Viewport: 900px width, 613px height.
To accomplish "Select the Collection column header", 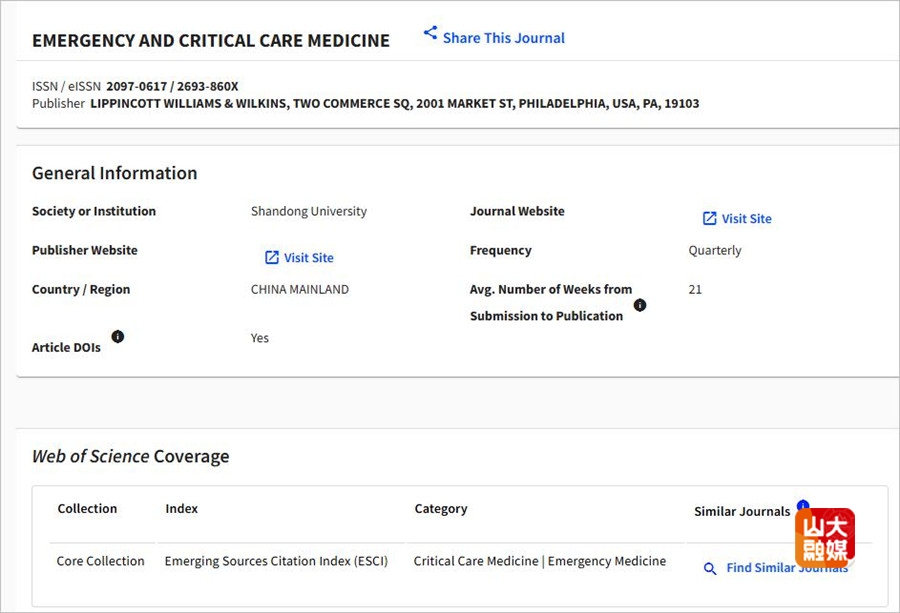I will point(87,509).
